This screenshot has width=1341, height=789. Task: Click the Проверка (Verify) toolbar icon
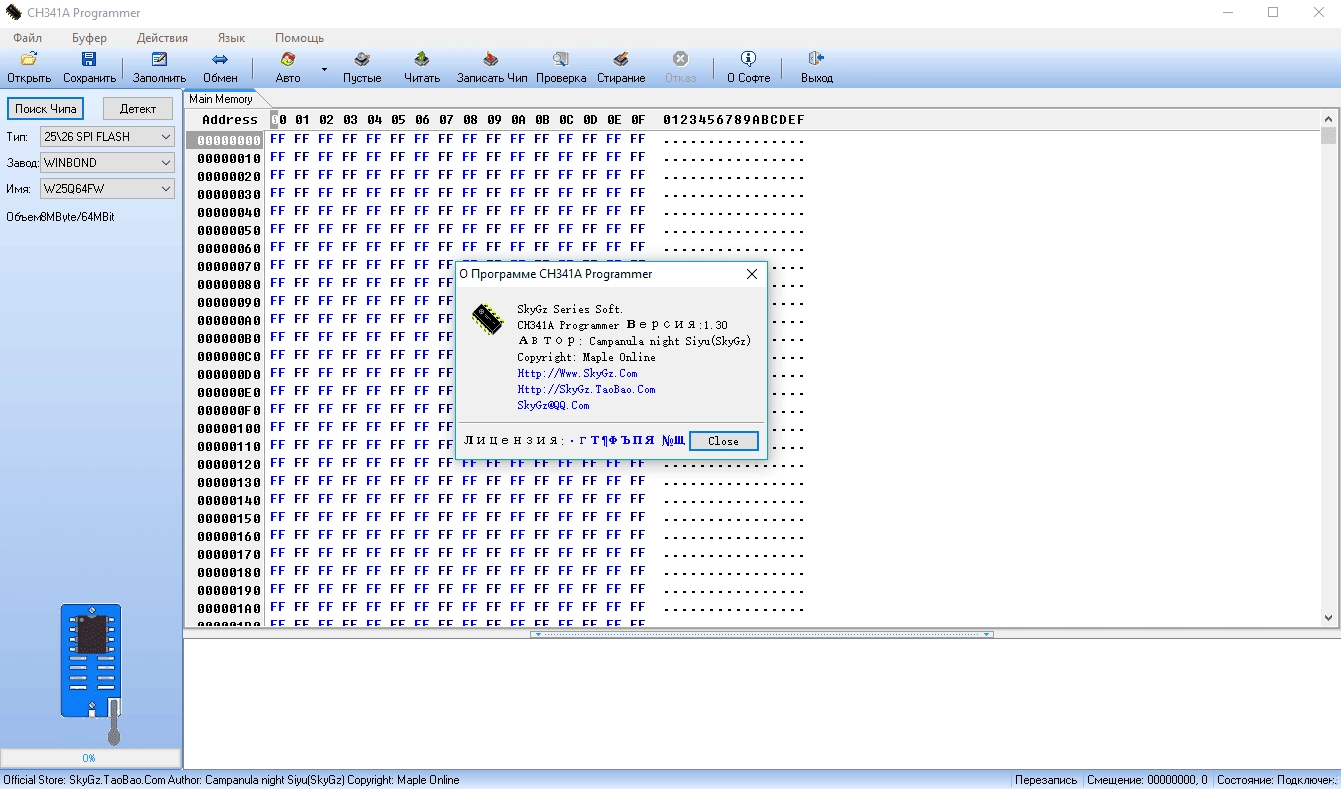tap(561, 60)
